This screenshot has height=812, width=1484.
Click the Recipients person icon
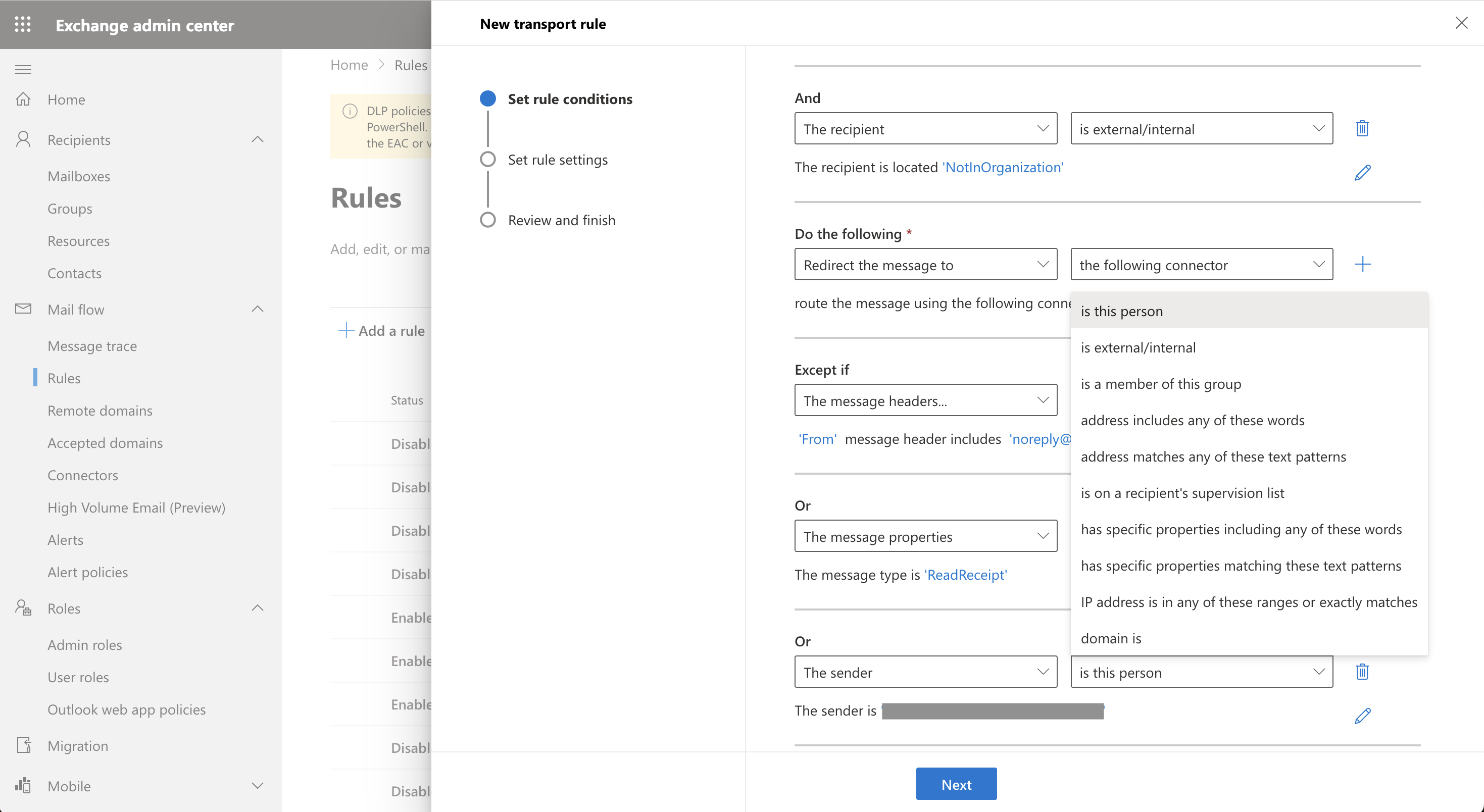point(23,139)
